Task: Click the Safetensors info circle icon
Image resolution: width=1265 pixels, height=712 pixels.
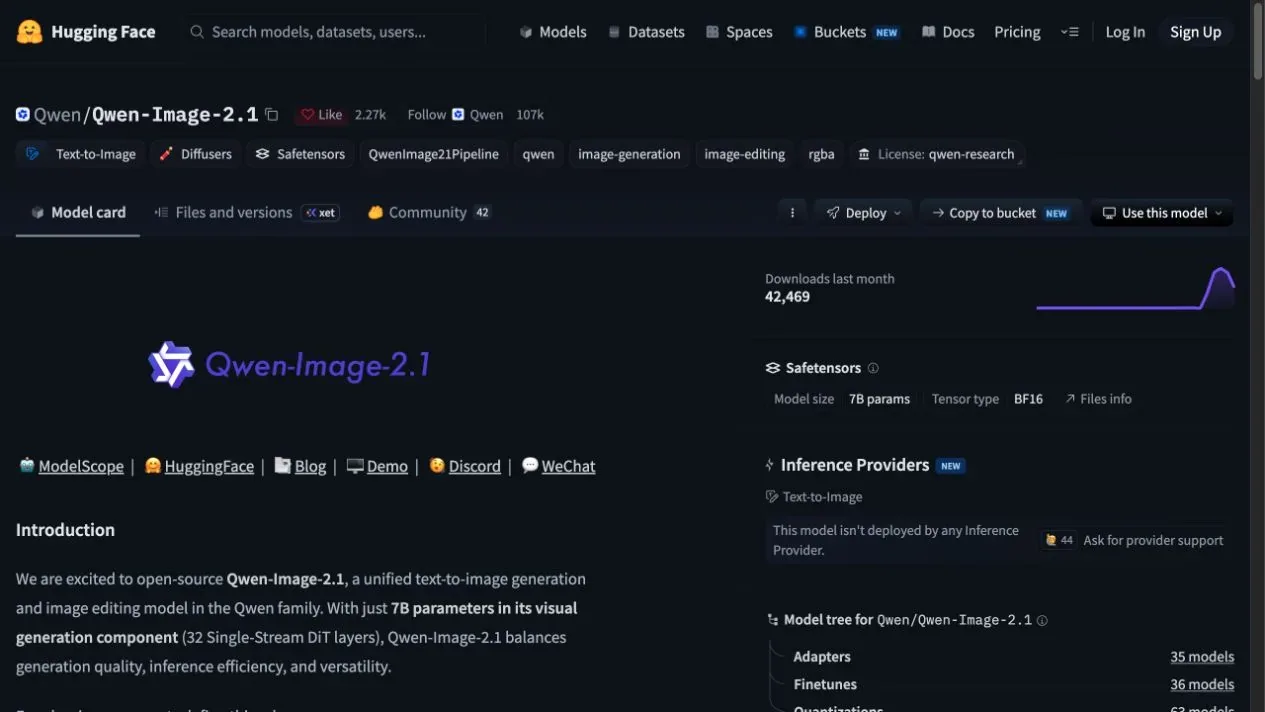Action: point(873,368)
